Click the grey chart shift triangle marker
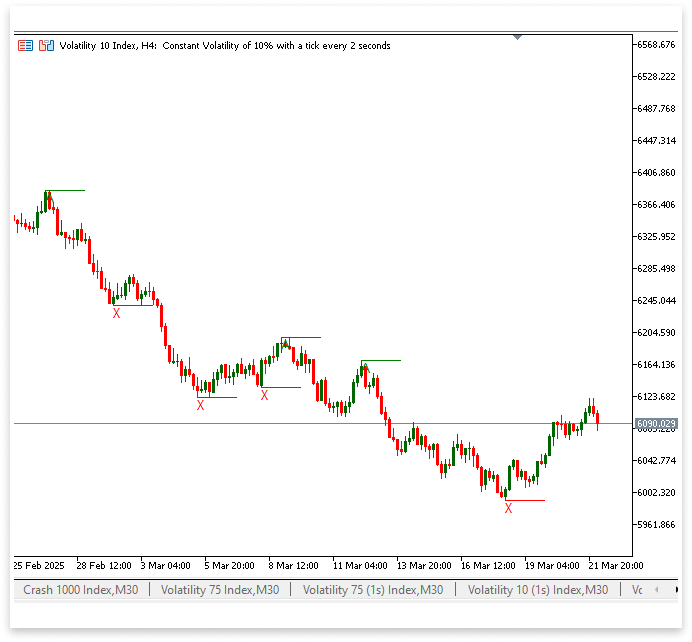This screenshot has height=642, width=692. click(x=518, y=38)
